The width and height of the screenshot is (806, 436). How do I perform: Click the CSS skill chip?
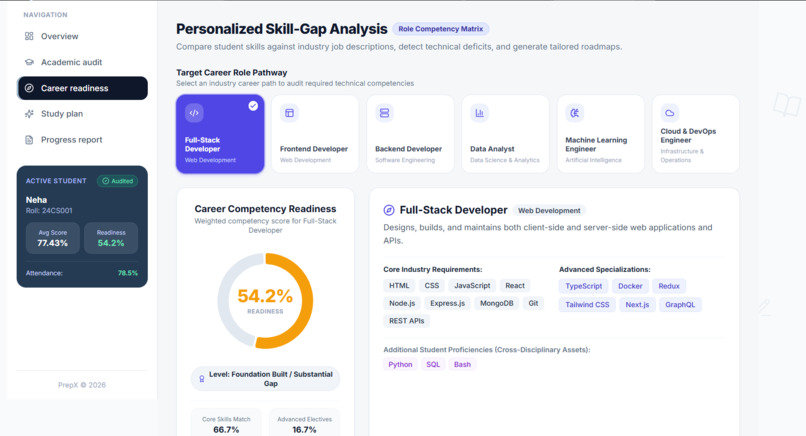point(432,286)
